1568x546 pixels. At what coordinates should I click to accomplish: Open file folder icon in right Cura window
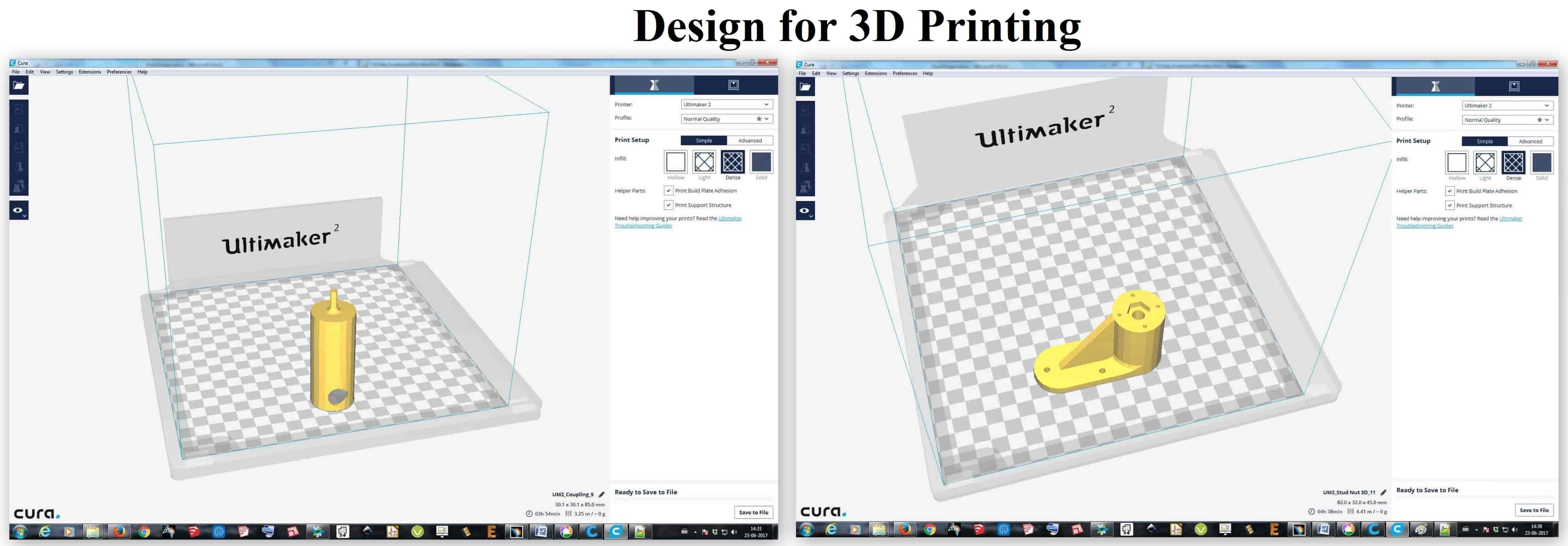[x=805, y=87]
